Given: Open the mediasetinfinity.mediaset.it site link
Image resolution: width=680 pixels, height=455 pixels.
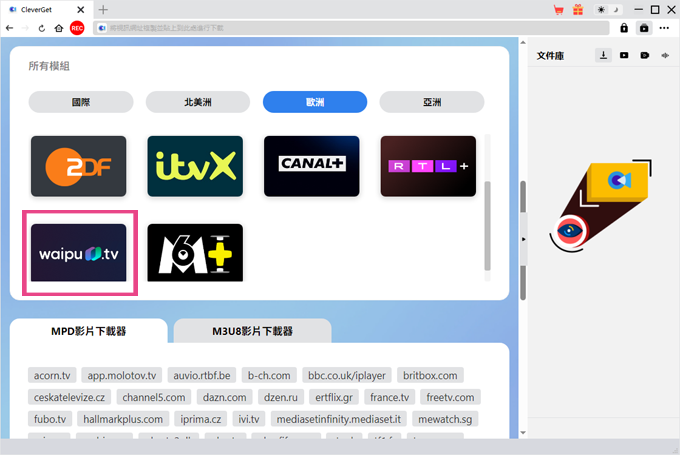Looking at the screenshot, I should [x=339, y=419].
